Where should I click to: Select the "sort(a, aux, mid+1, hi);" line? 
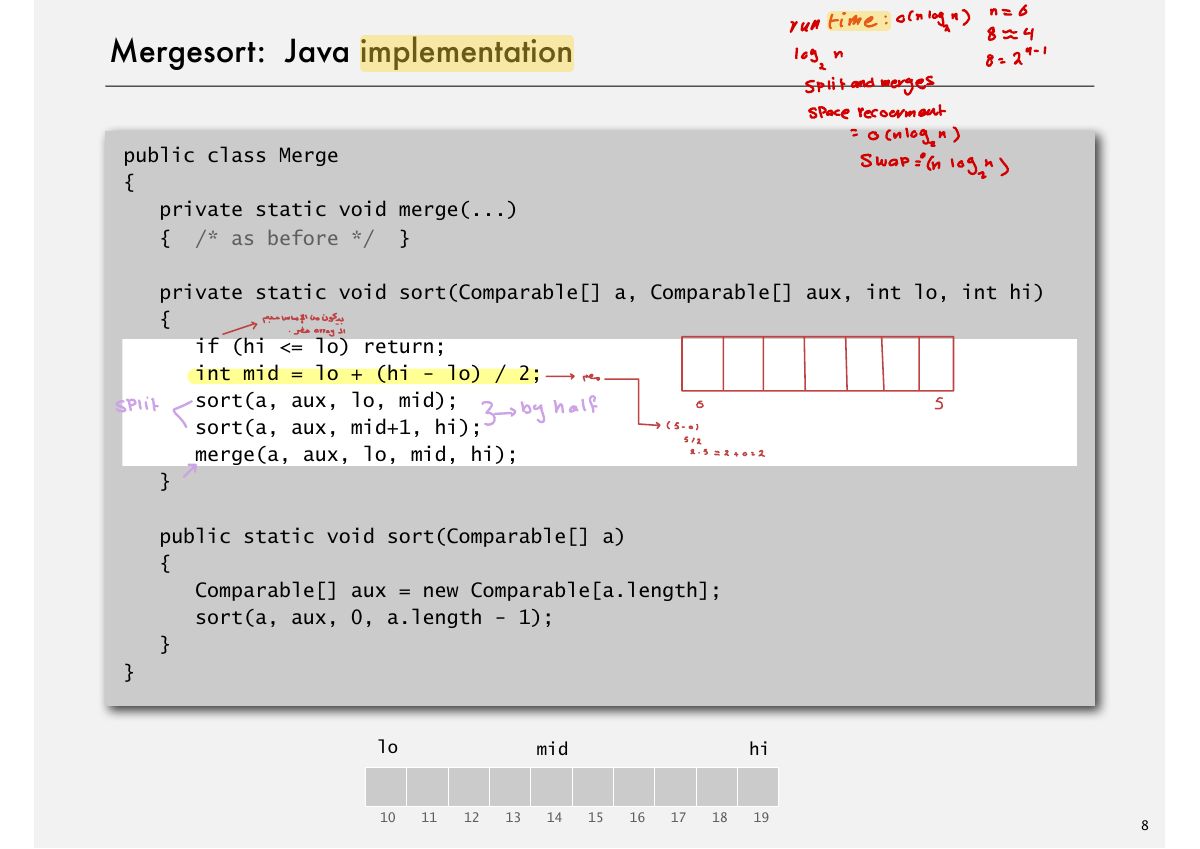point(338,428)
